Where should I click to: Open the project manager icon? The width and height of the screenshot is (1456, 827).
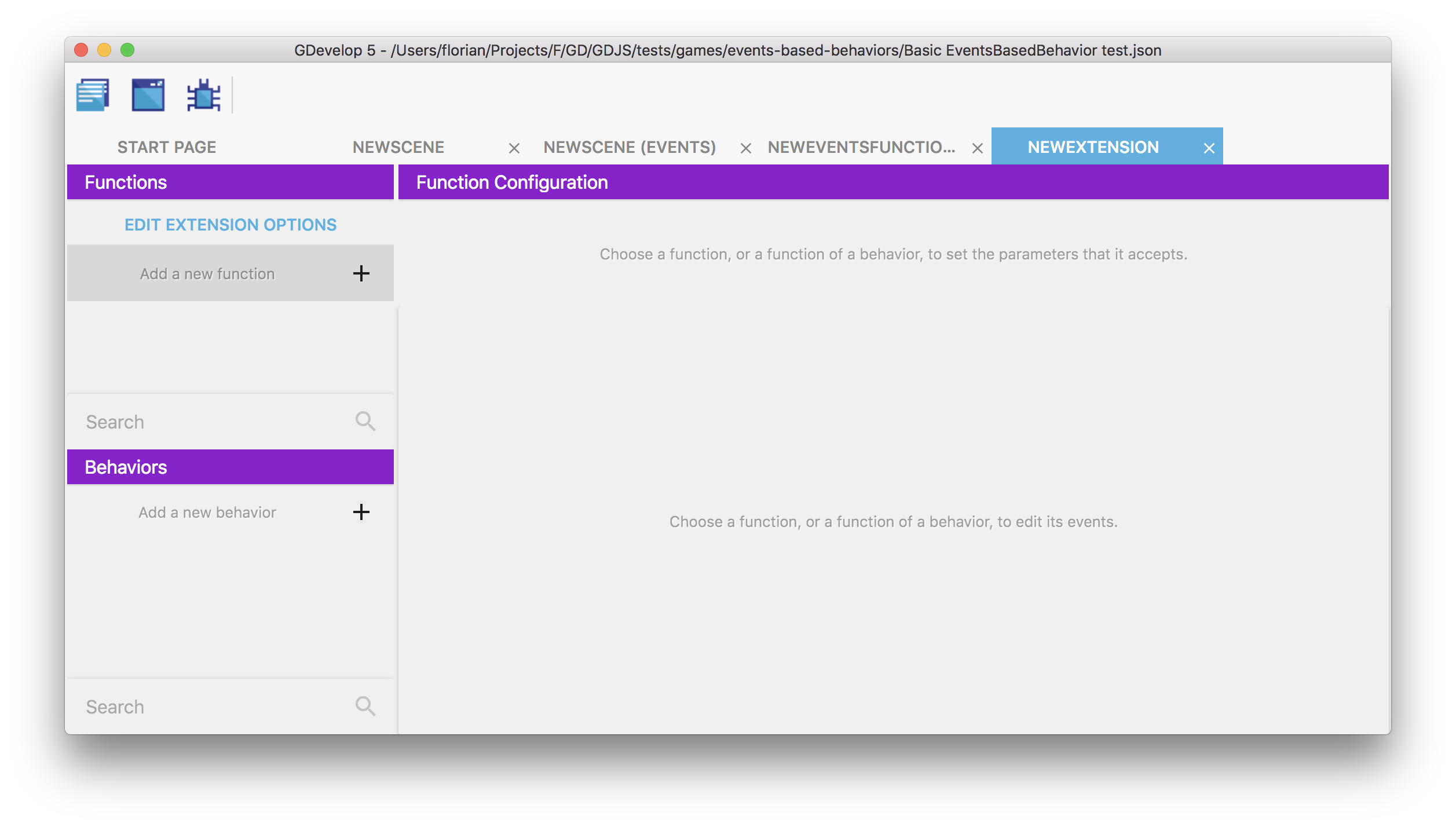point(93,94)
